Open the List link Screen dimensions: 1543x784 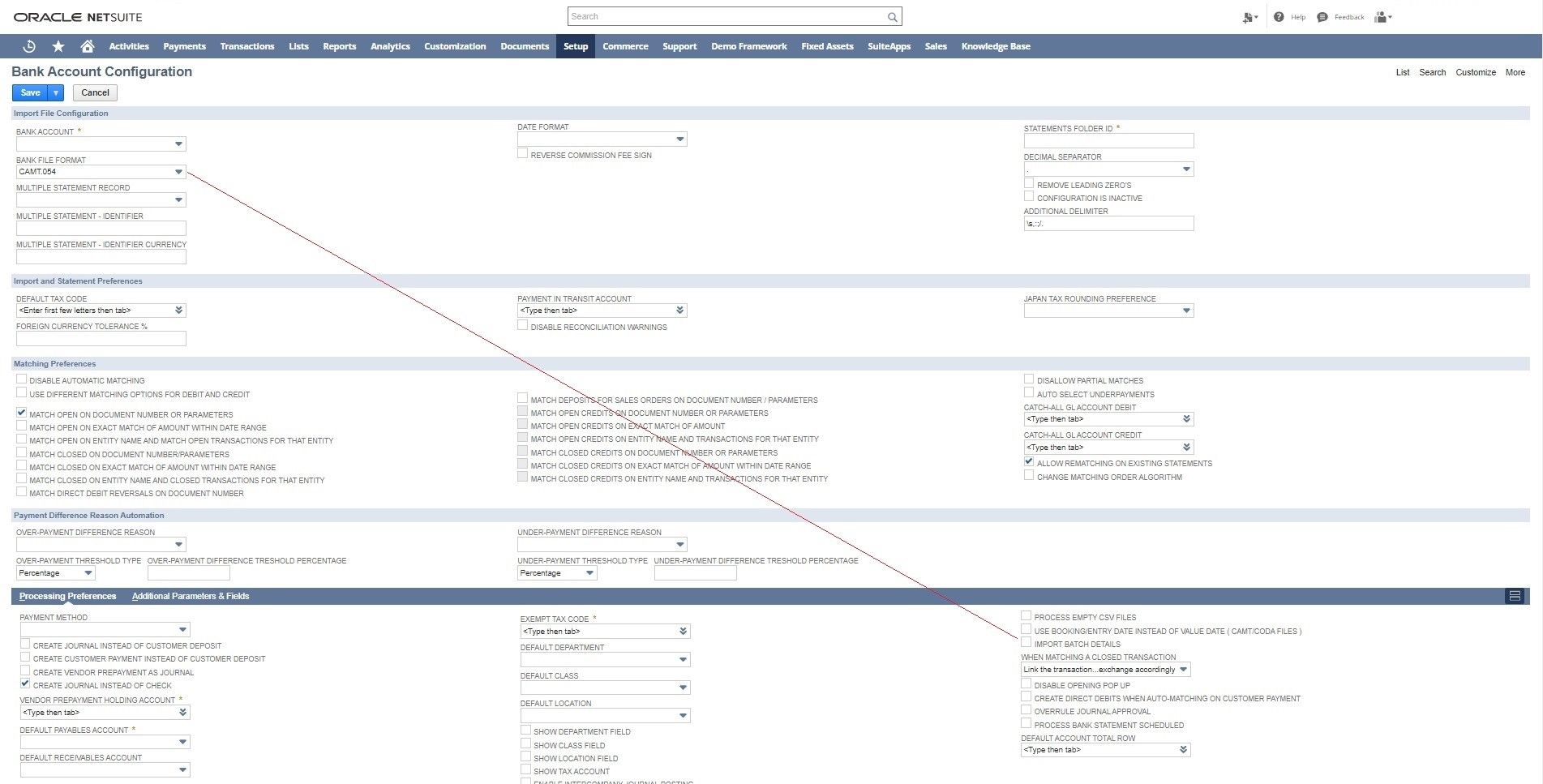(x=1403, y=72)
